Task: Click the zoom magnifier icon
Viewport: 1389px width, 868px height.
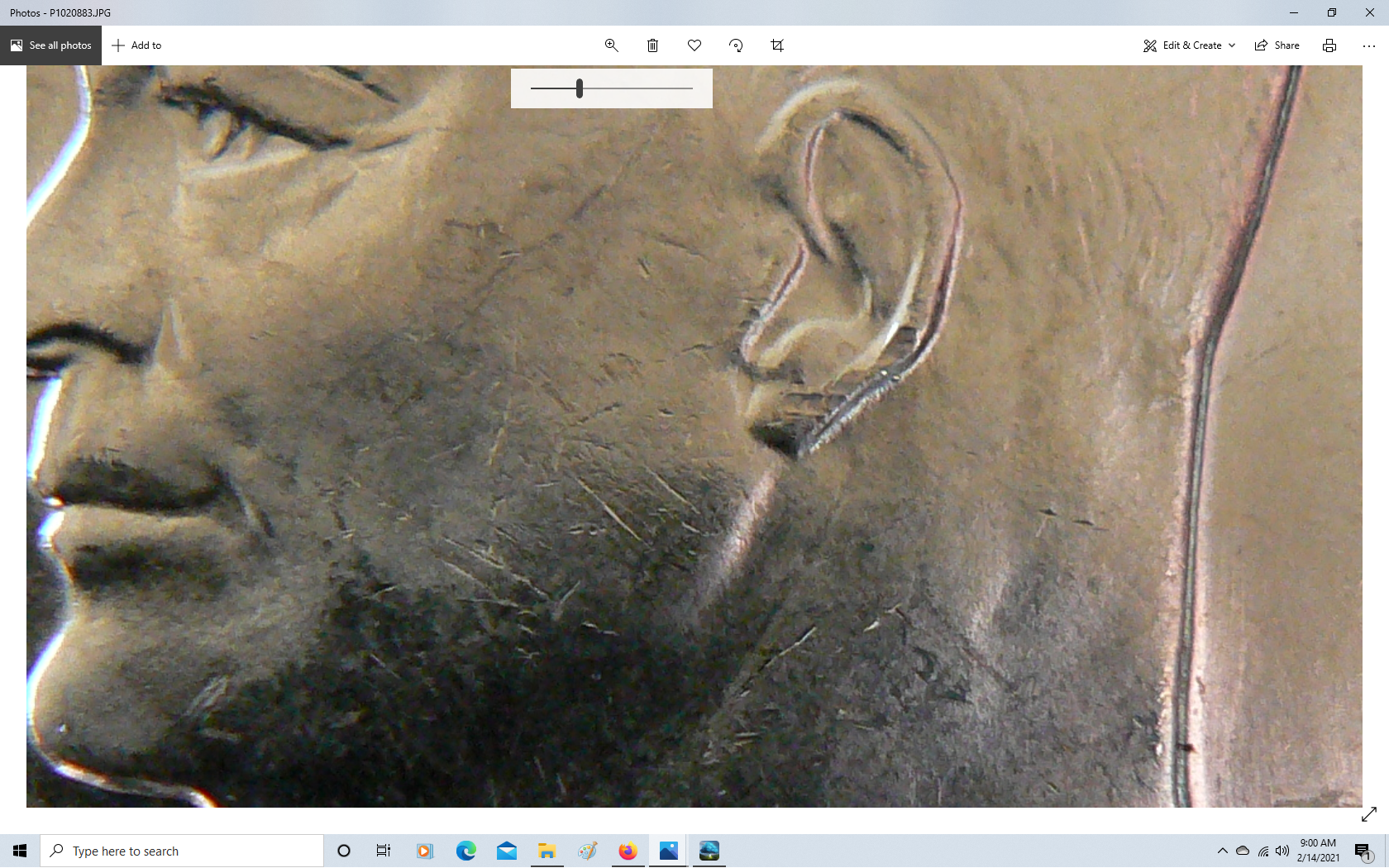Action: tap(612, 45)
